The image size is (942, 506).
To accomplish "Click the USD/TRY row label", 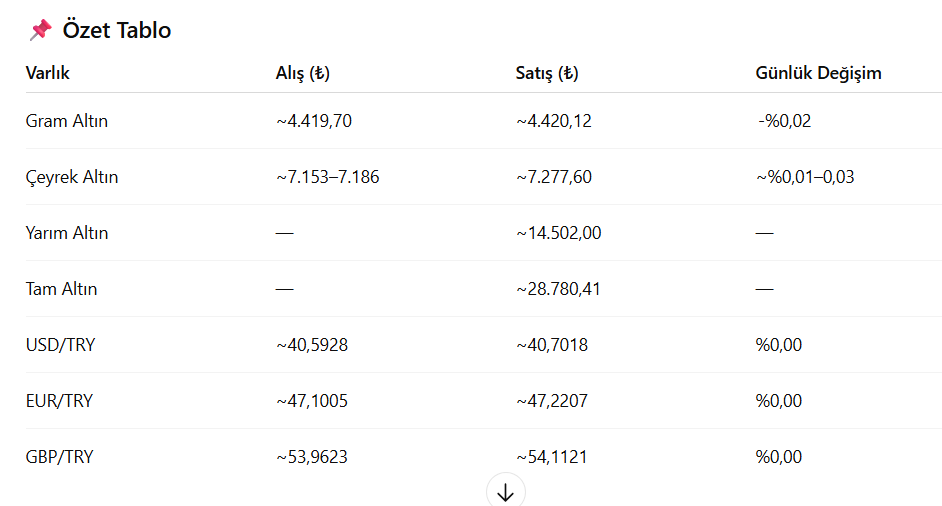I will coord(60,345).
